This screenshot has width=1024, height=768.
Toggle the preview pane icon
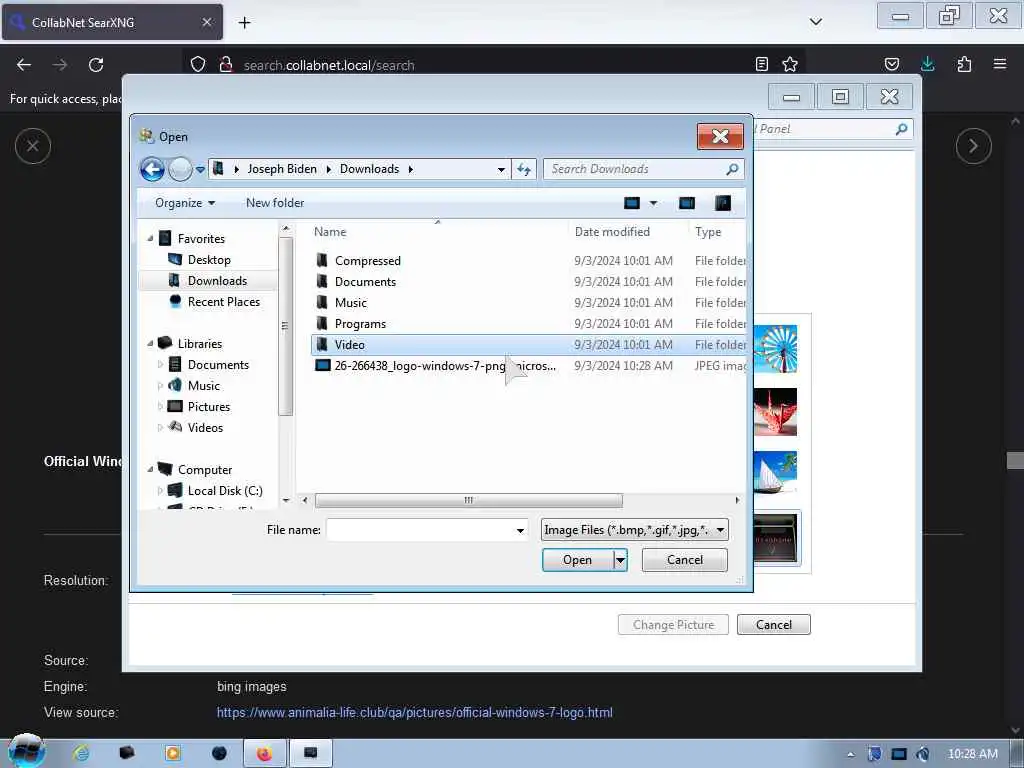pyautogui.click(x=687, y=203)
